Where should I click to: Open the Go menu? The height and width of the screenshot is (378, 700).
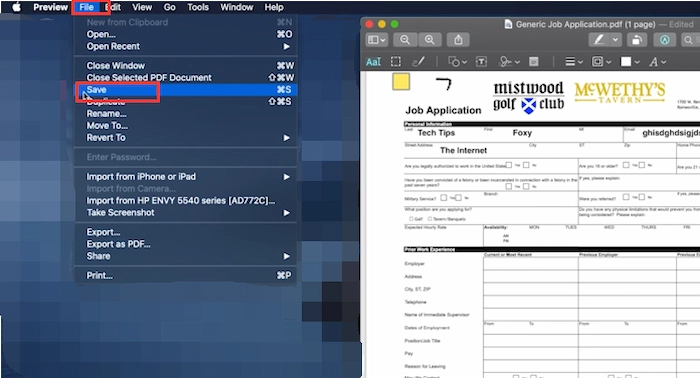tap(170, 7)
